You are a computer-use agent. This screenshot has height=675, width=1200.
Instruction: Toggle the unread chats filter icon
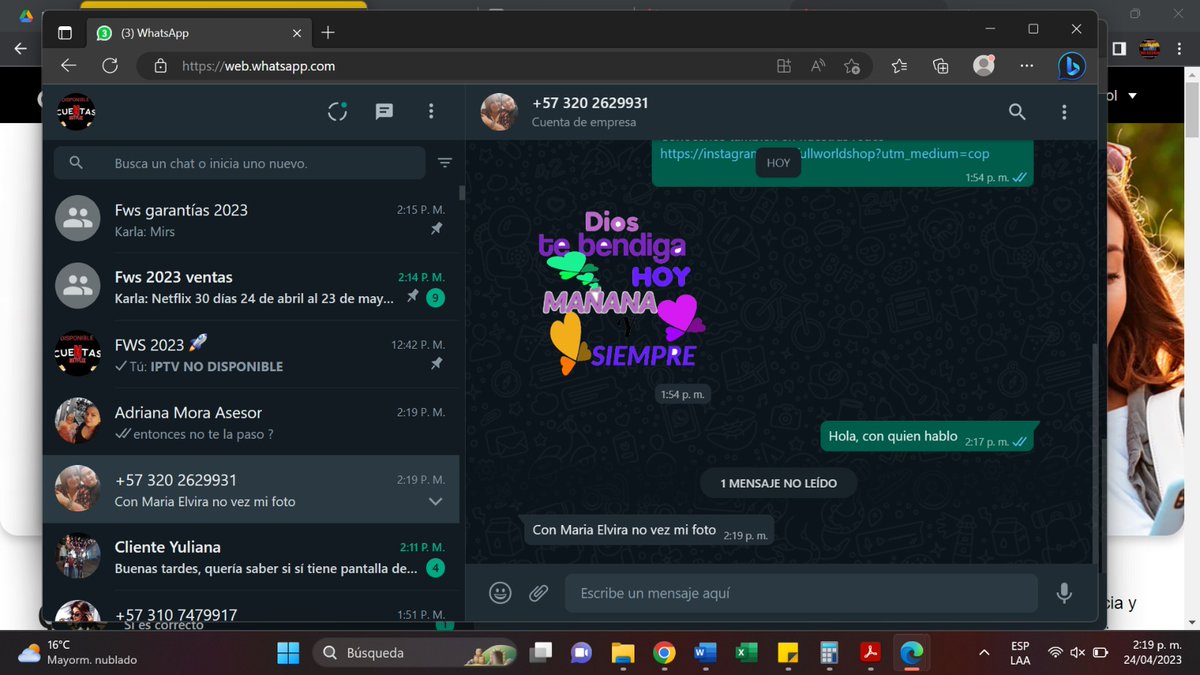445,163
